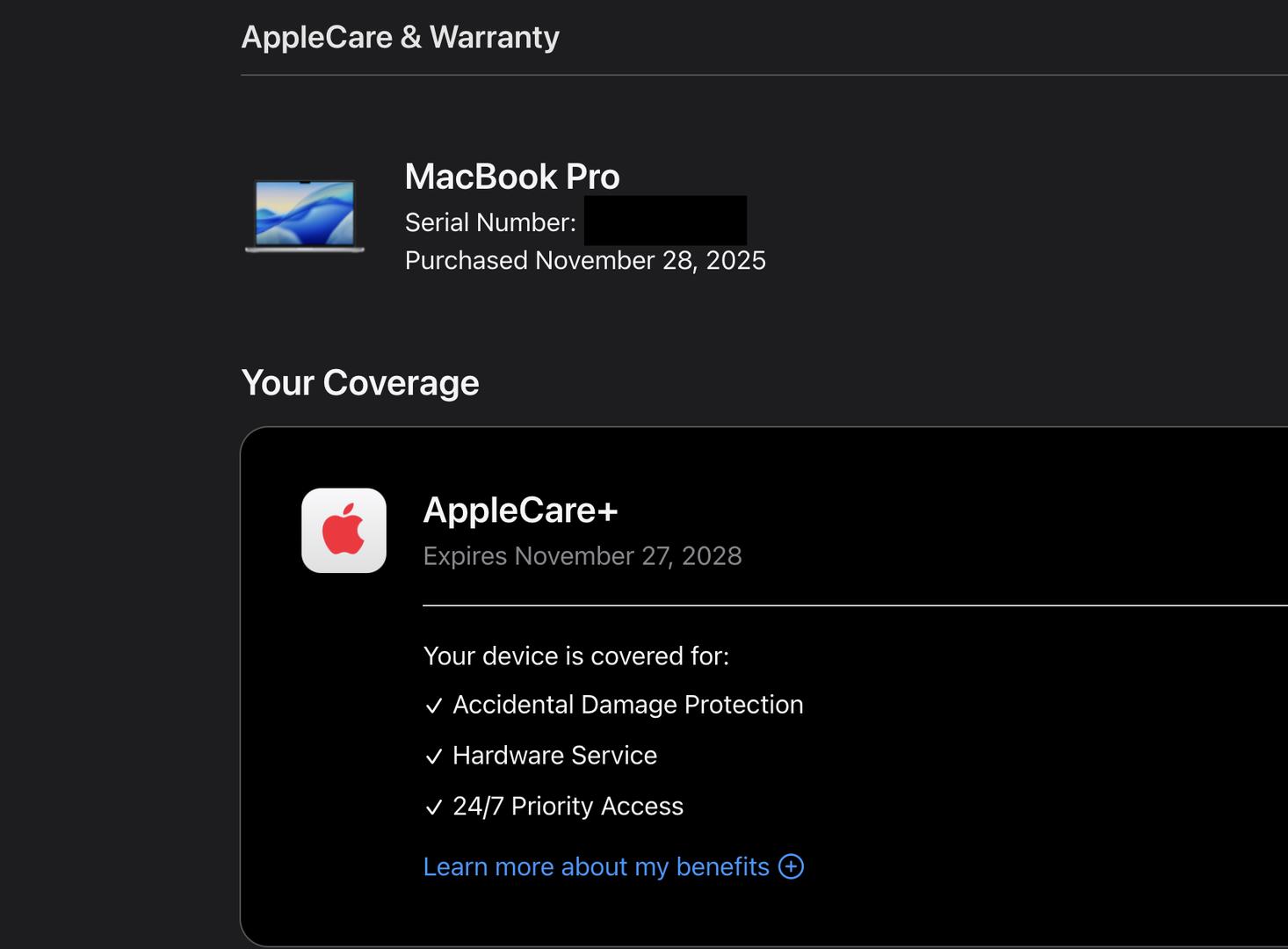Screen dimensions: 1288x949
Task: Click the Purchased November 28, 2025 text
Action: click(x=585, y=260)
